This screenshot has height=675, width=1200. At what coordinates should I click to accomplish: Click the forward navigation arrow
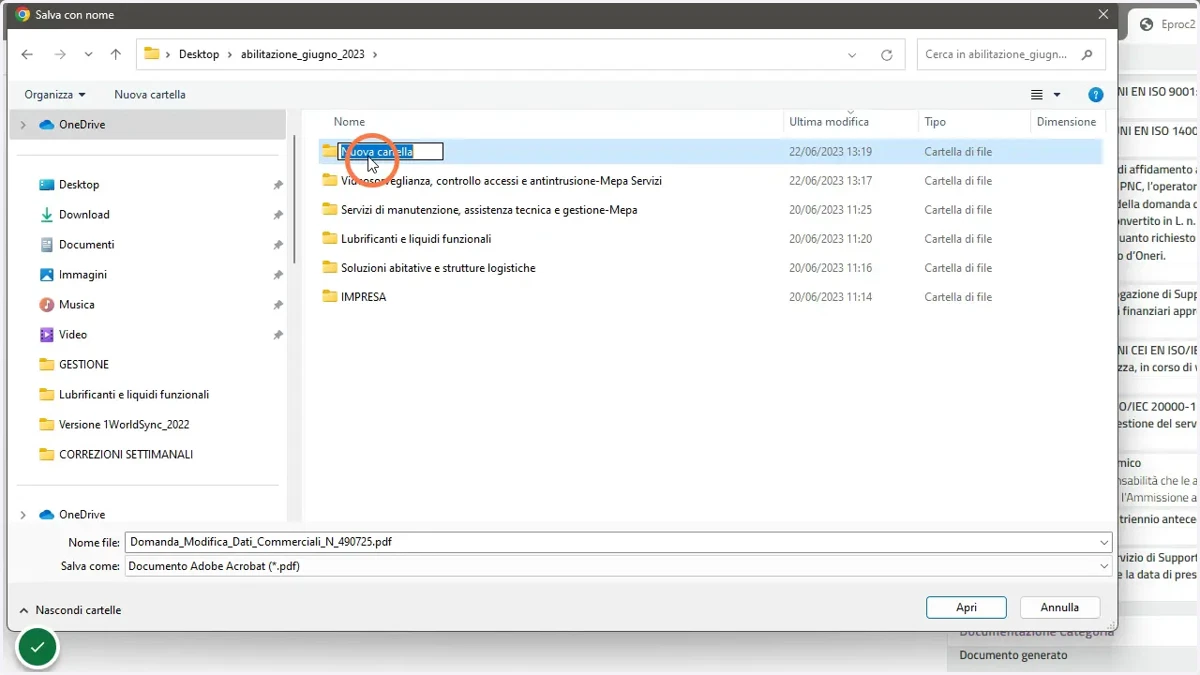(x=60, y=55)
